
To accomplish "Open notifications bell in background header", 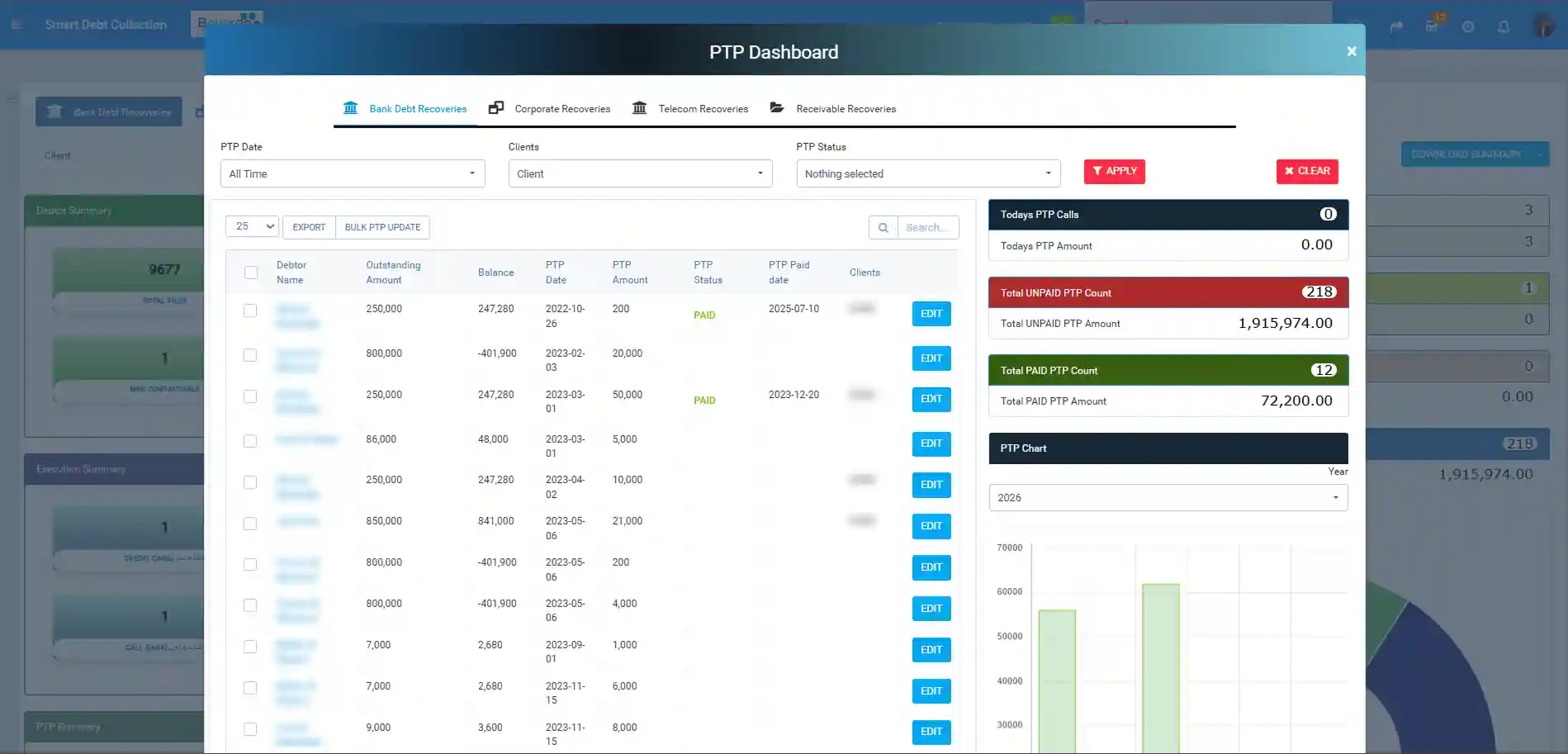I will [1504, 26].
